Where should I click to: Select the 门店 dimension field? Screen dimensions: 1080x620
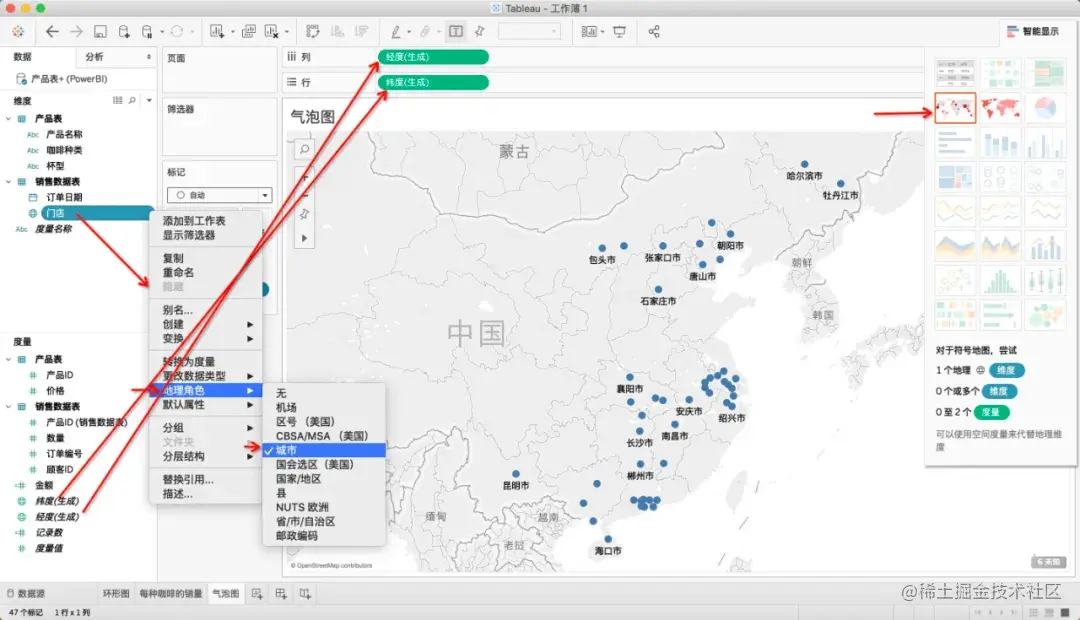pos(96,213)
